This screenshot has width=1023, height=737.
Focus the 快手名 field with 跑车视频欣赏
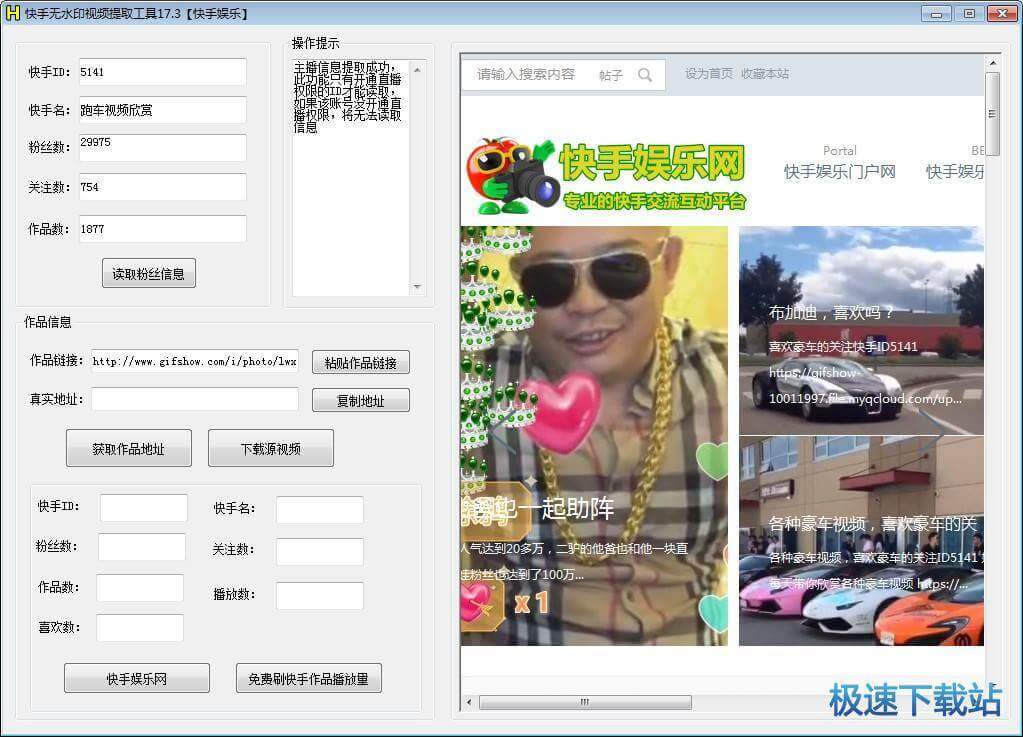pyautogui.click(x=162, y=110)
